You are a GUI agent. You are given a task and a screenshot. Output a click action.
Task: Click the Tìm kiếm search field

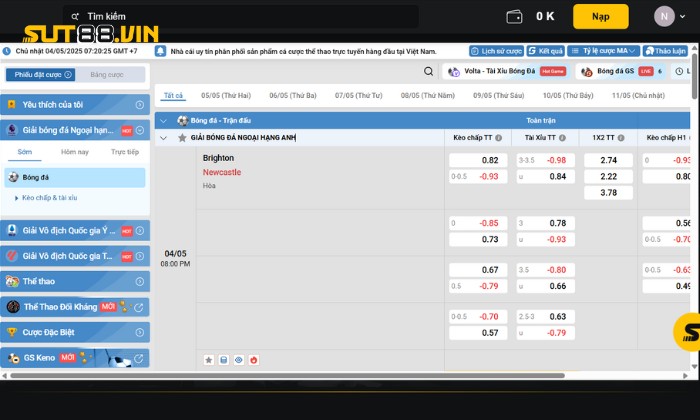pyautogui.click(x=240, y=16)
